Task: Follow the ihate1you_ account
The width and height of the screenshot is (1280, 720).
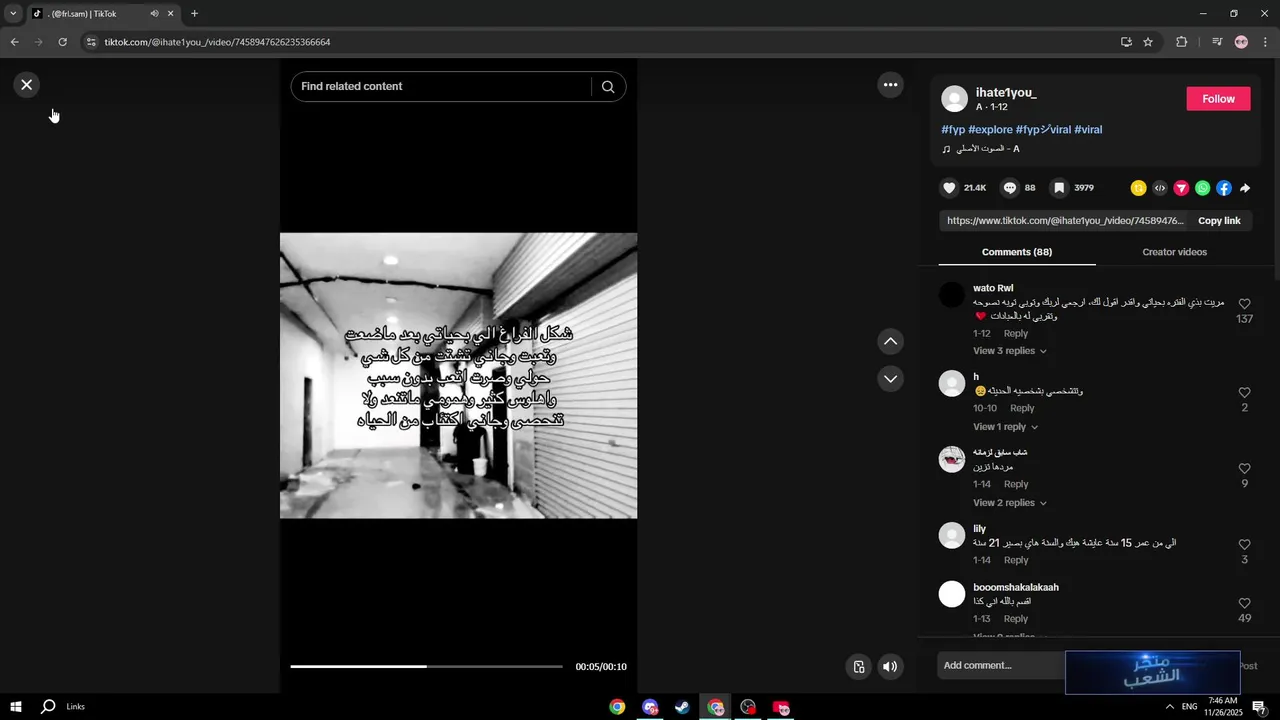Action: (1218, 99)
